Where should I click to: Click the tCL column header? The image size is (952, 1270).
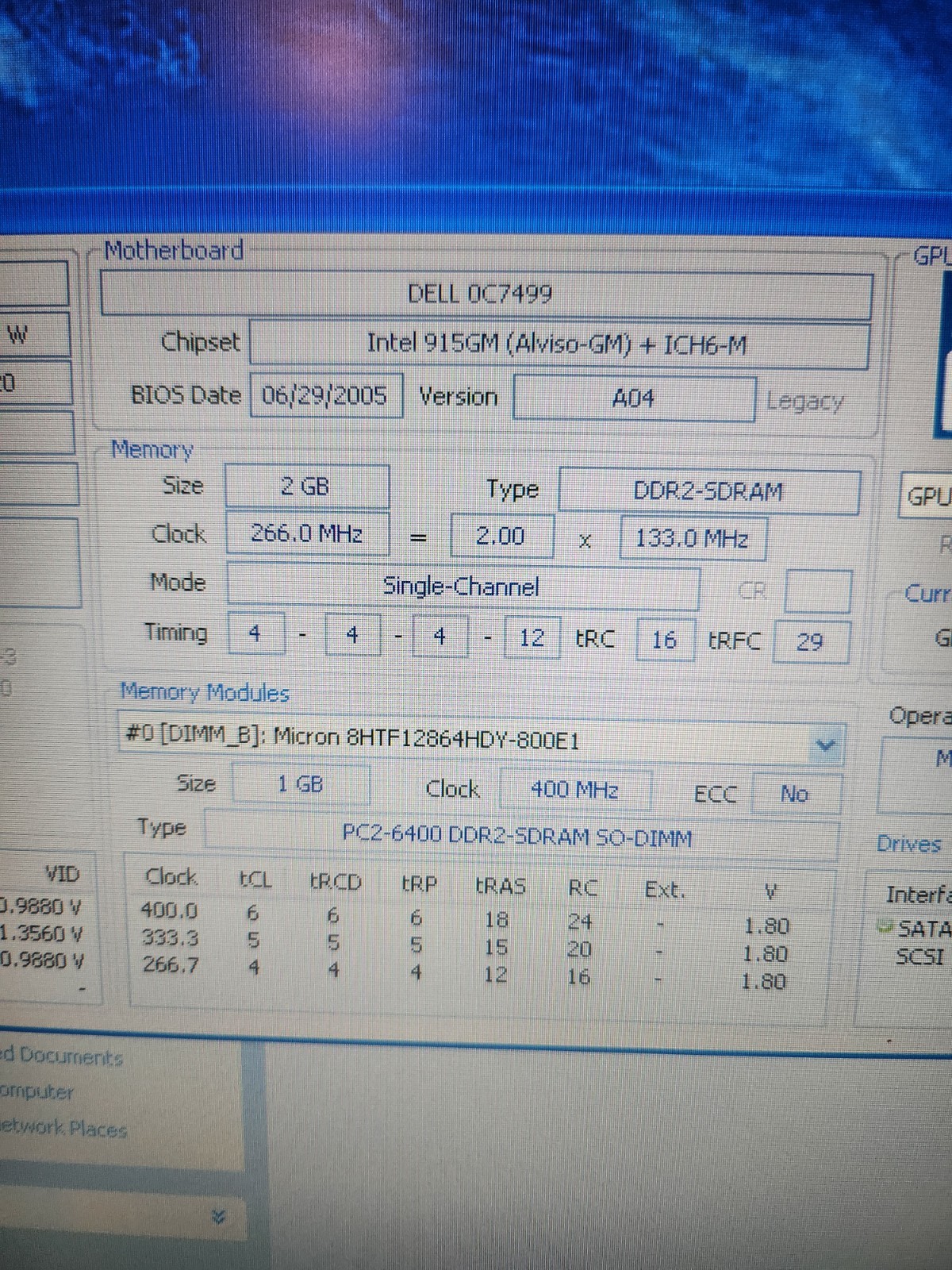pos(255,879)
